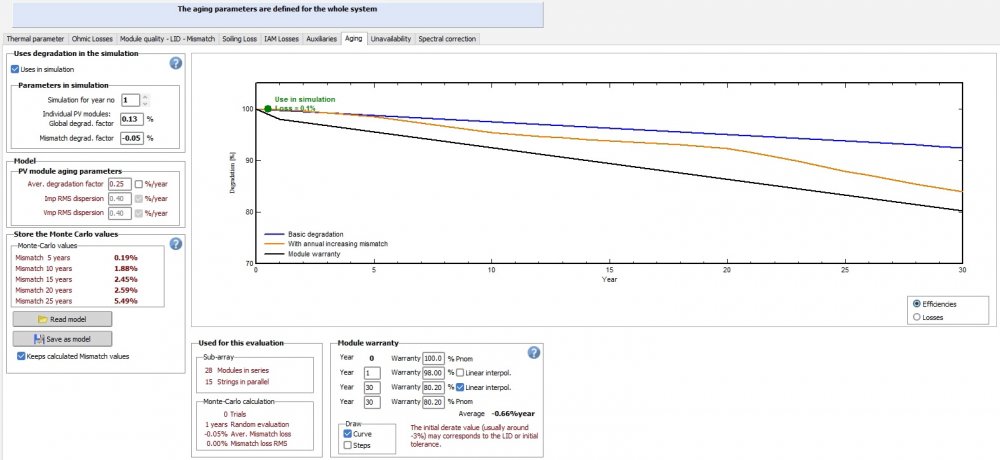Click help icon in Monte Carlo values section

[x=176, y=243]
